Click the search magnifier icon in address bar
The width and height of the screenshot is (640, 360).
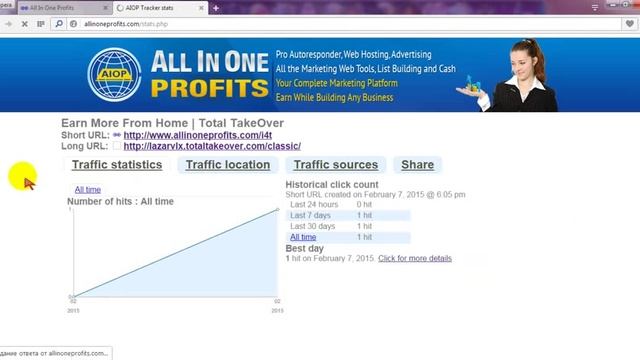[59, 24]
